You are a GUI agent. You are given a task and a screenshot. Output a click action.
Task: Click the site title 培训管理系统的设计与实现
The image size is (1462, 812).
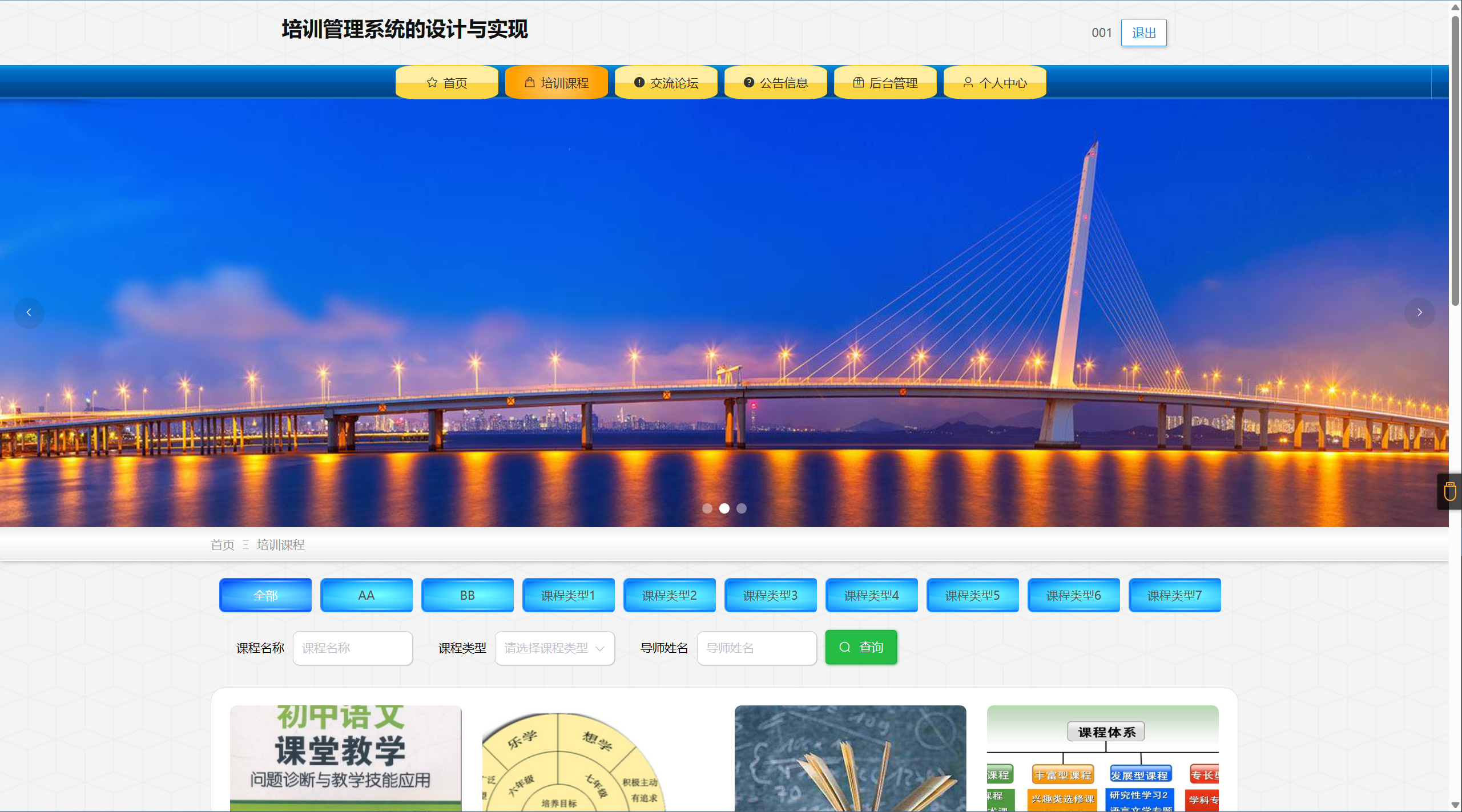click(405, 30)
